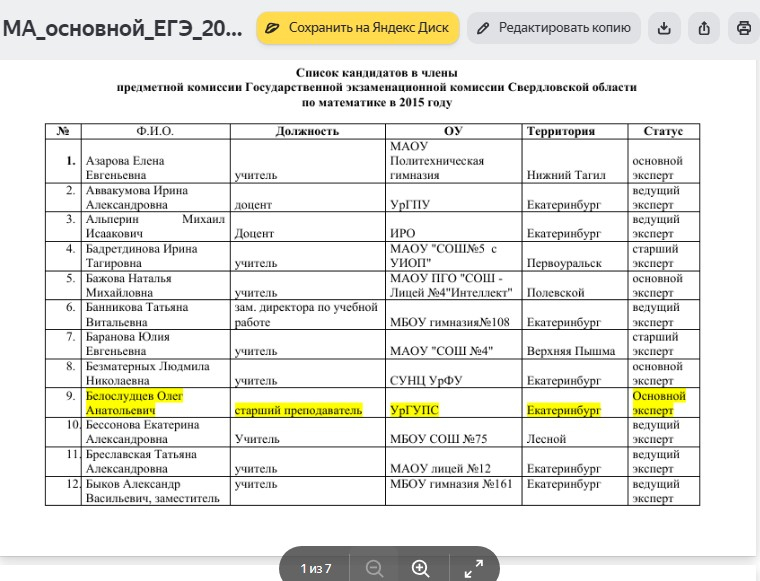Enter fullscreen via the expand arrows icon
The height and width of the screenshot is (581, 760).
coord(474,567)
